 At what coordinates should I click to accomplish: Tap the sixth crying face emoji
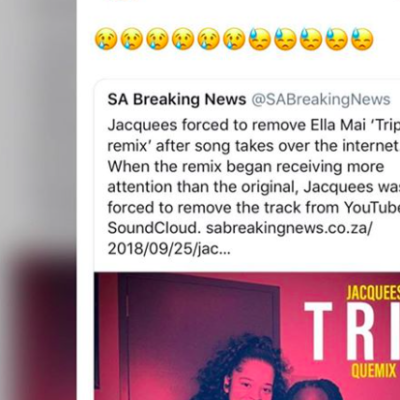pos(234,39)
